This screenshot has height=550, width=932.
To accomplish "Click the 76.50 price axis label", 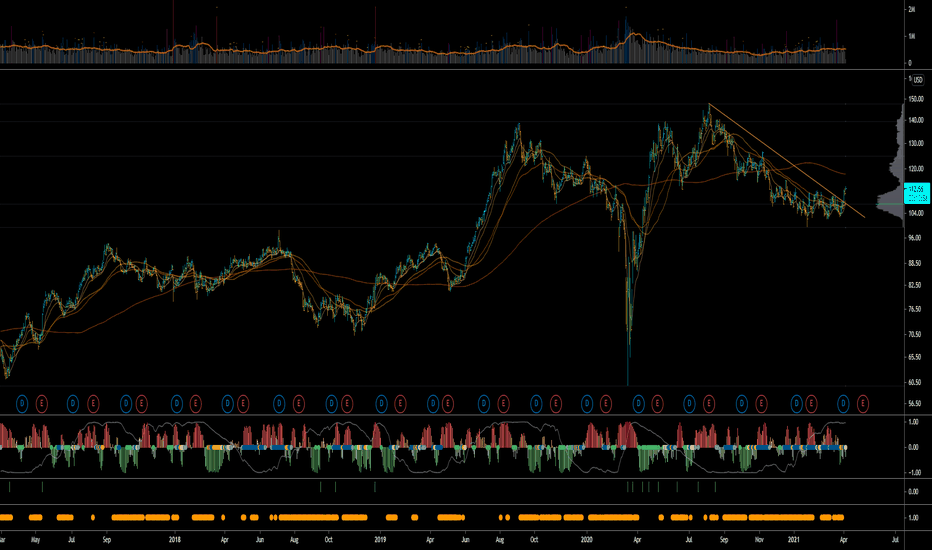I will point(915,309).
